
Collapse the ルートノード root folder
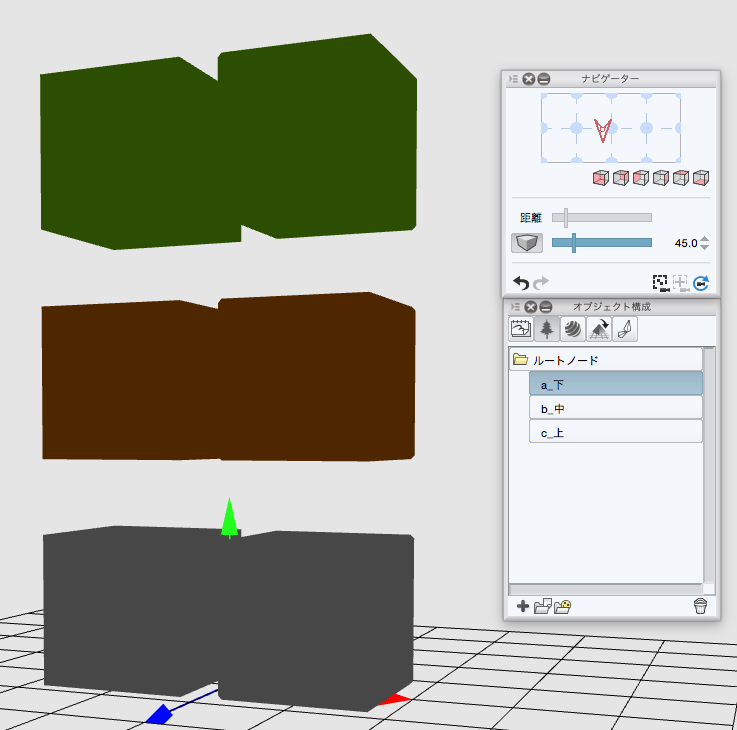coord(520,359)
